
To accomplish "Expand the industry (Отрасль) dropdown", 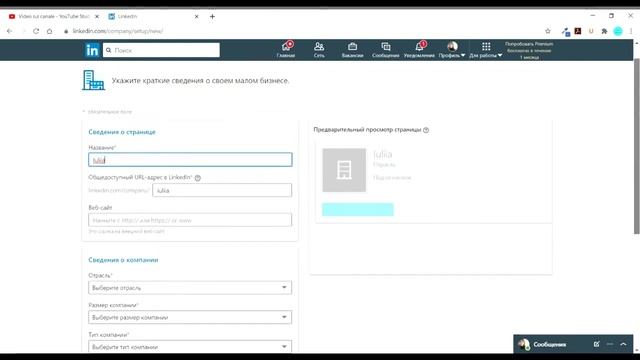I will point(190,288).
